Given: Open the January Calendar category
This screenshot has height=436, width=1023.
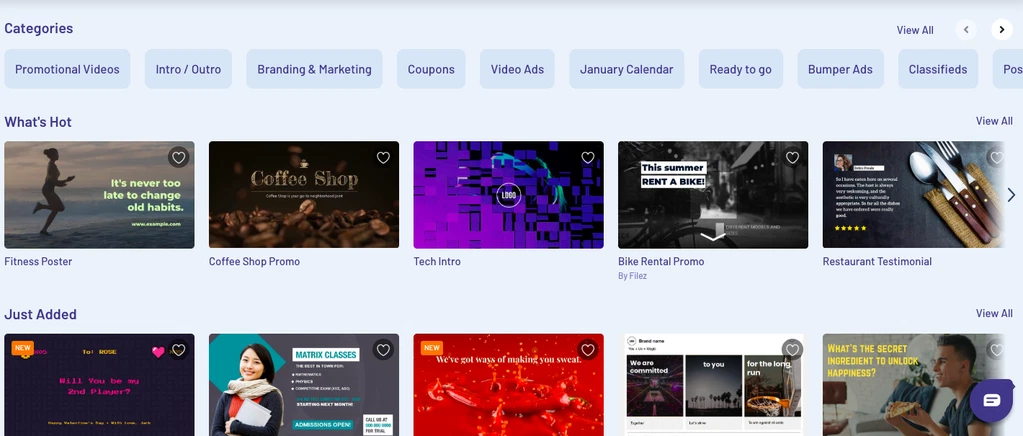Looking at the screenshot, I should pos(626,69).
